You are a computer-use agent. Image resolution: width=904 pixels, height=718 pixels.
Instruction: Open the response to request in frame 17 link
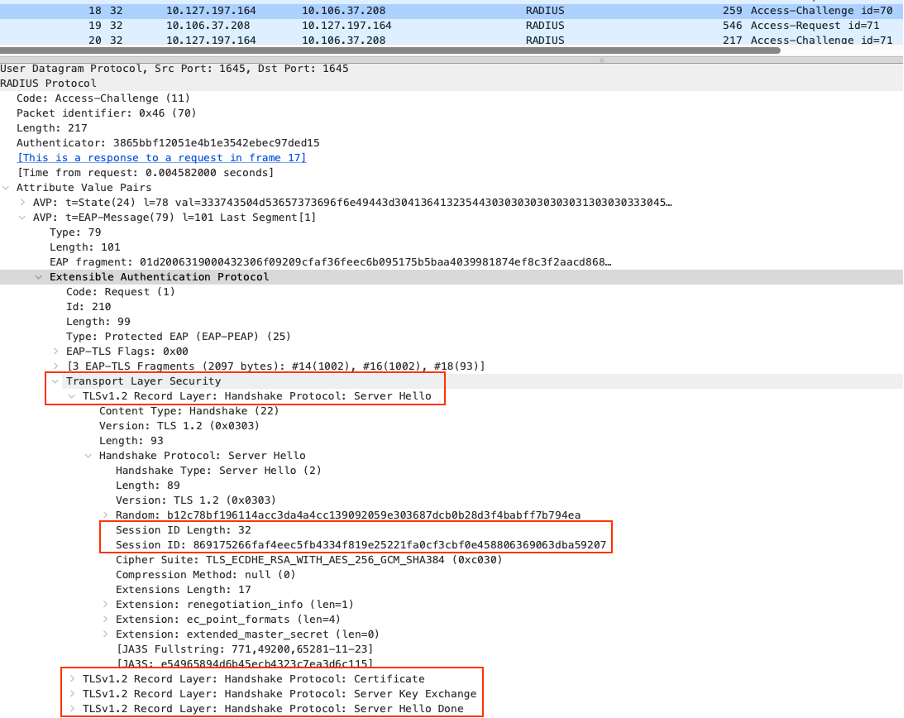click(161, 157)
